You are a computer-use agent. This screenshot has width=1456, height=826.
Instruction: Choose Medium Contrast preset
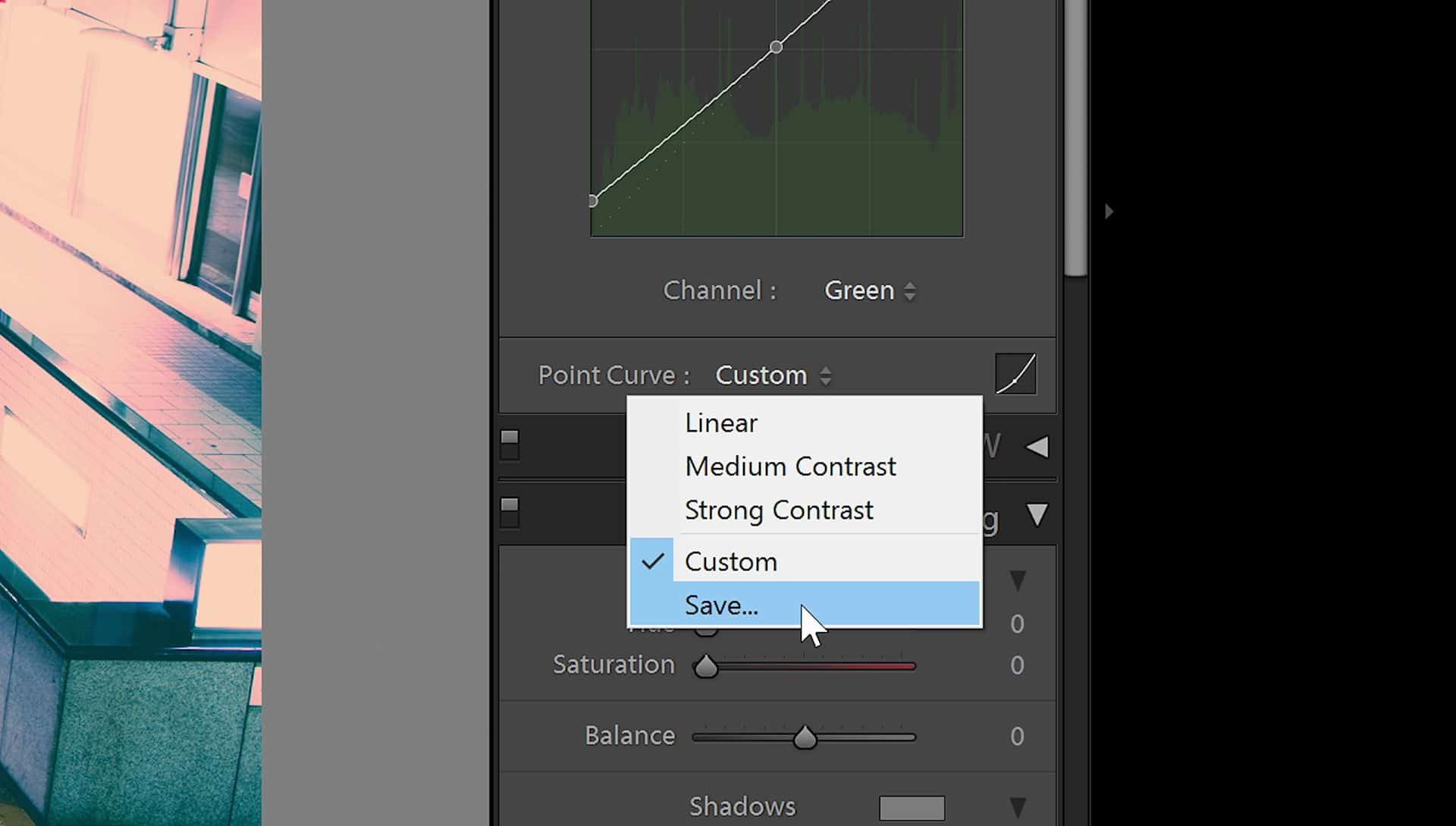pos(789,466)
